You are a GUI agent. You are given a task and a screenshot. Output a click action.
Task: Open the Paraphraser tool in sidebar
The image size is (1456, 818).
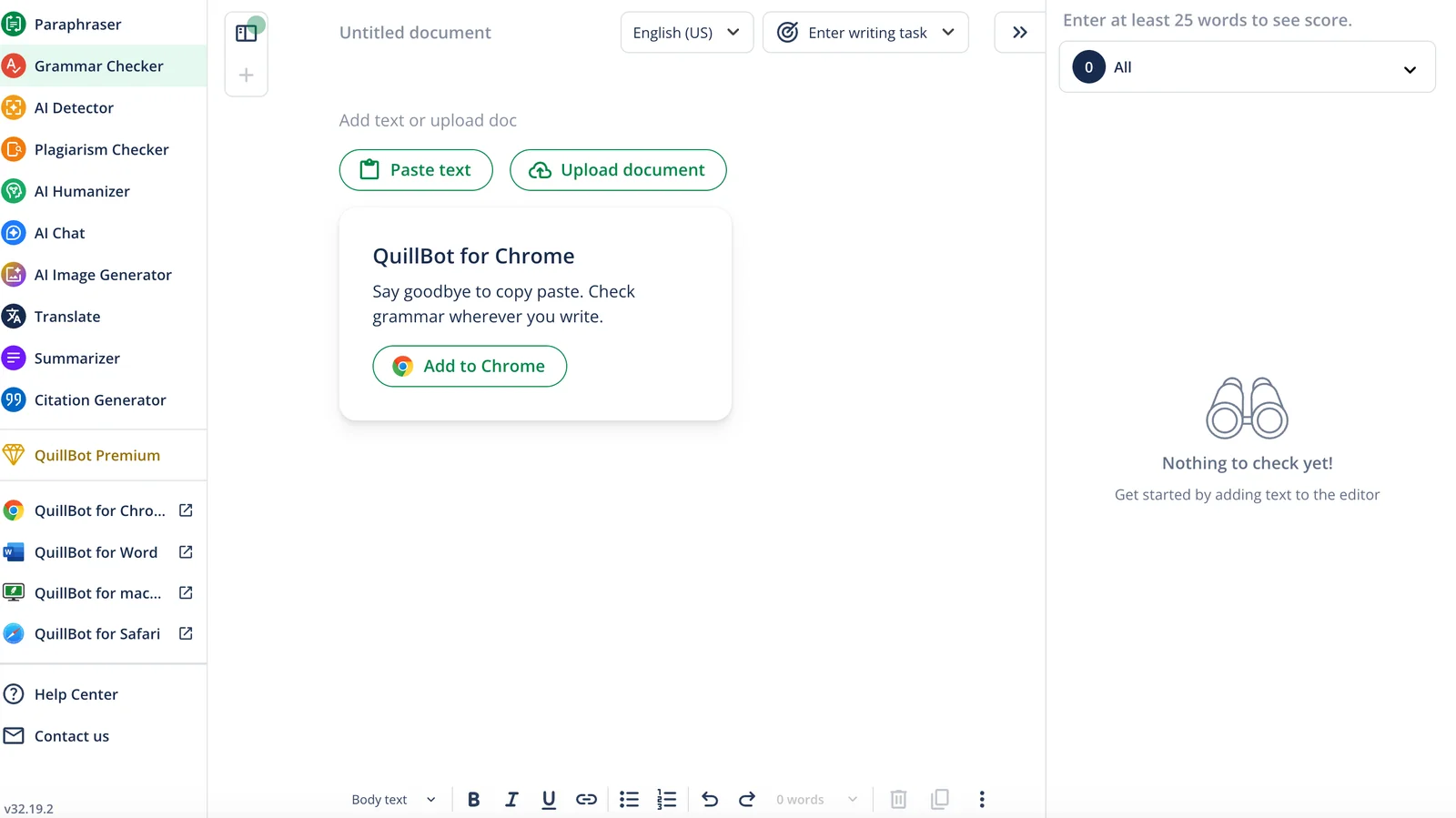pos(77,25)
